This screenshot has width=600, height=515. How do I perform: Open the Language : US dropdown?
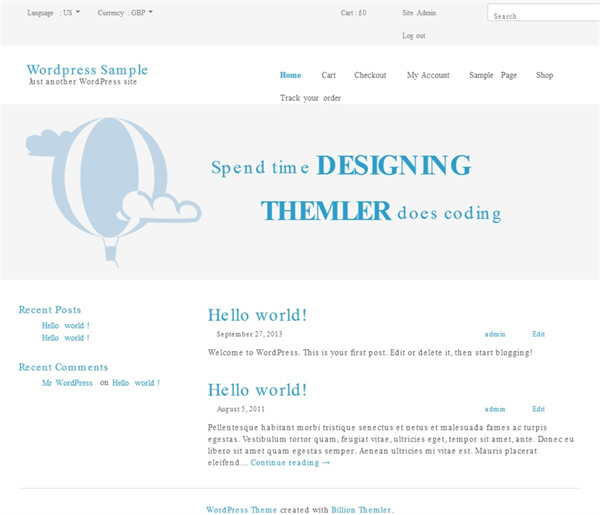pyautogui.click(x=54, y=13)
